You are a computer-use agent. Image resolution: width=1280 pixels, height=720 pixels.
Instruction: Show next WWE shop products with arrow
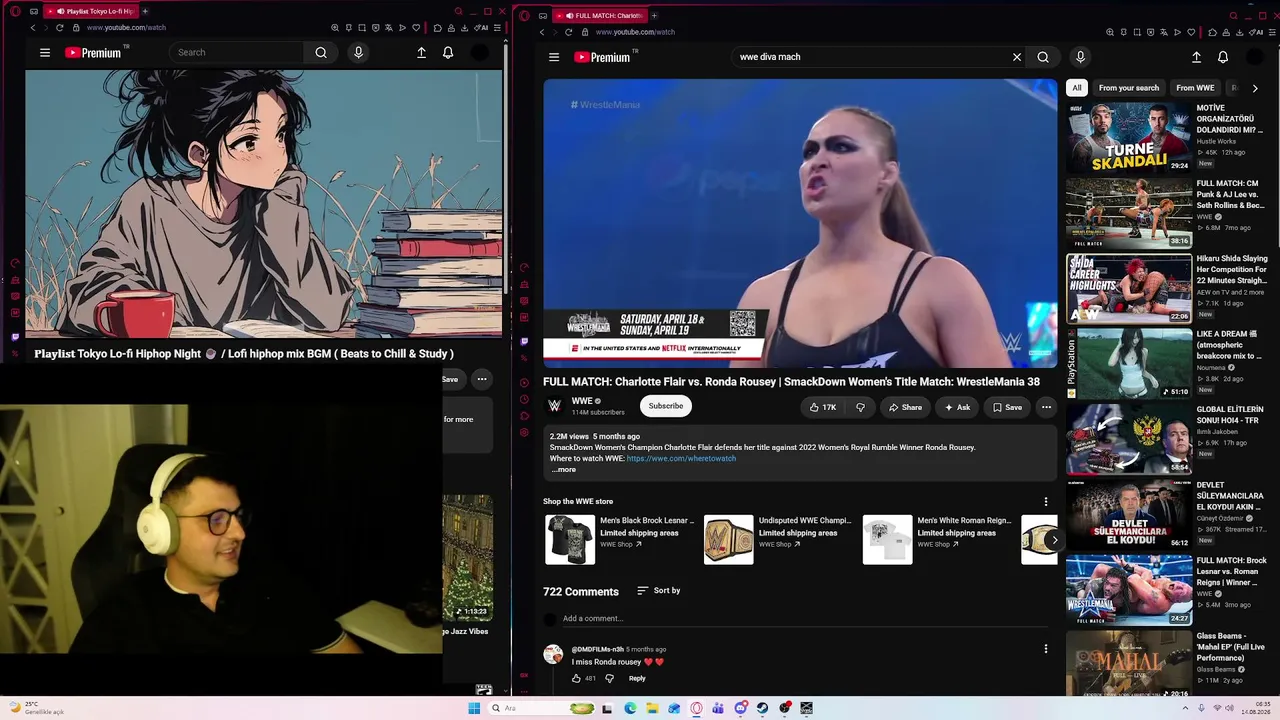pyautogui.click(x=1054, y=540)
